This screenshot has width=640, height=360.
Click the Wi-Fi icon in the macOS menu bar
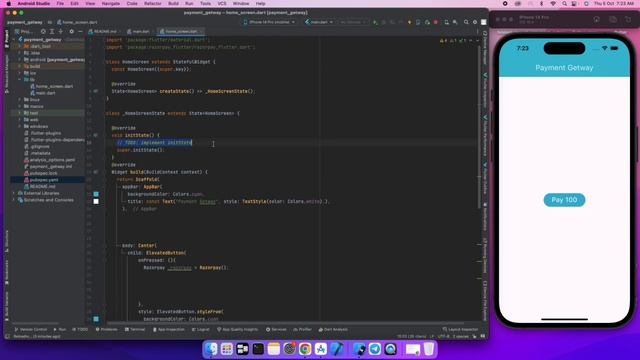553,4
